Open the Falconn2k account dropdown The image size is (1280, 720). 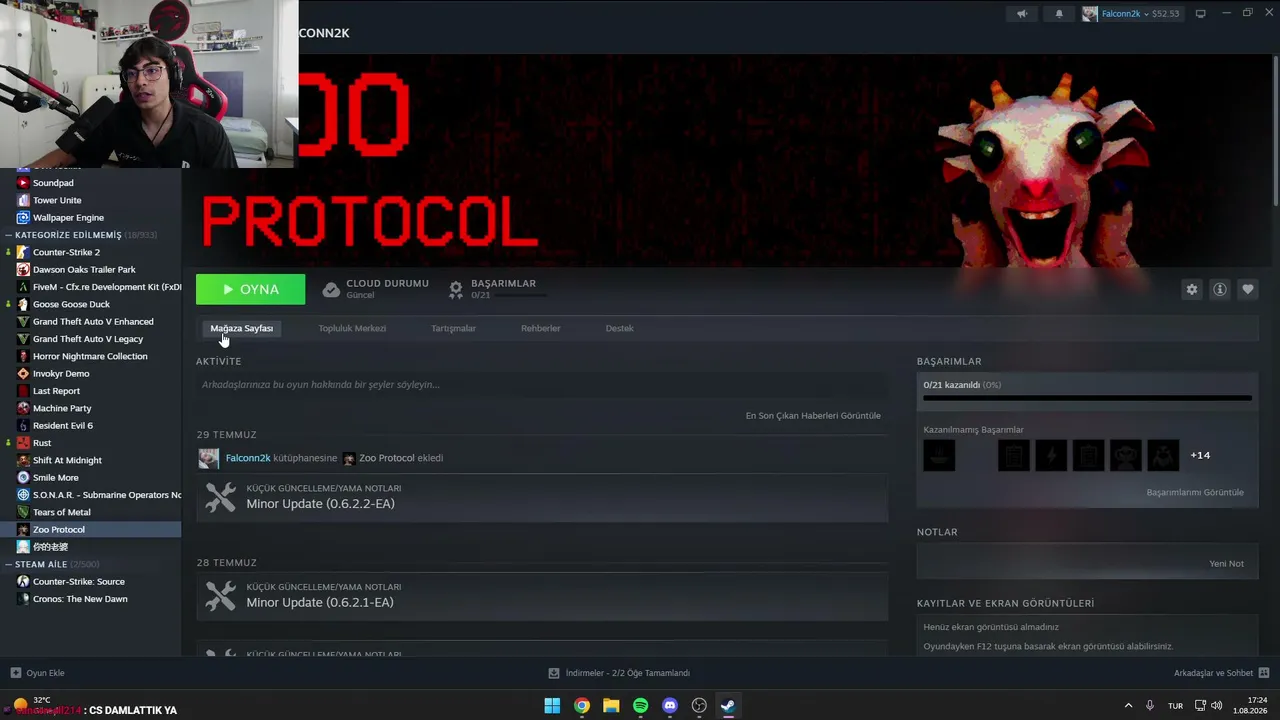[1131, 14]
